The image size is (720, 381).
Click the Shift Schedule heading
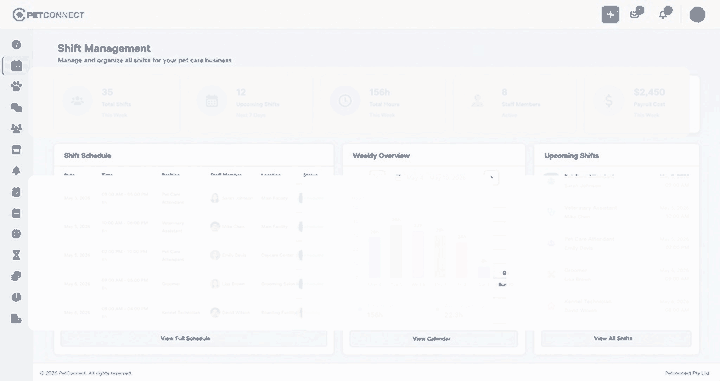pyautogui.click(x=88, y=156)
